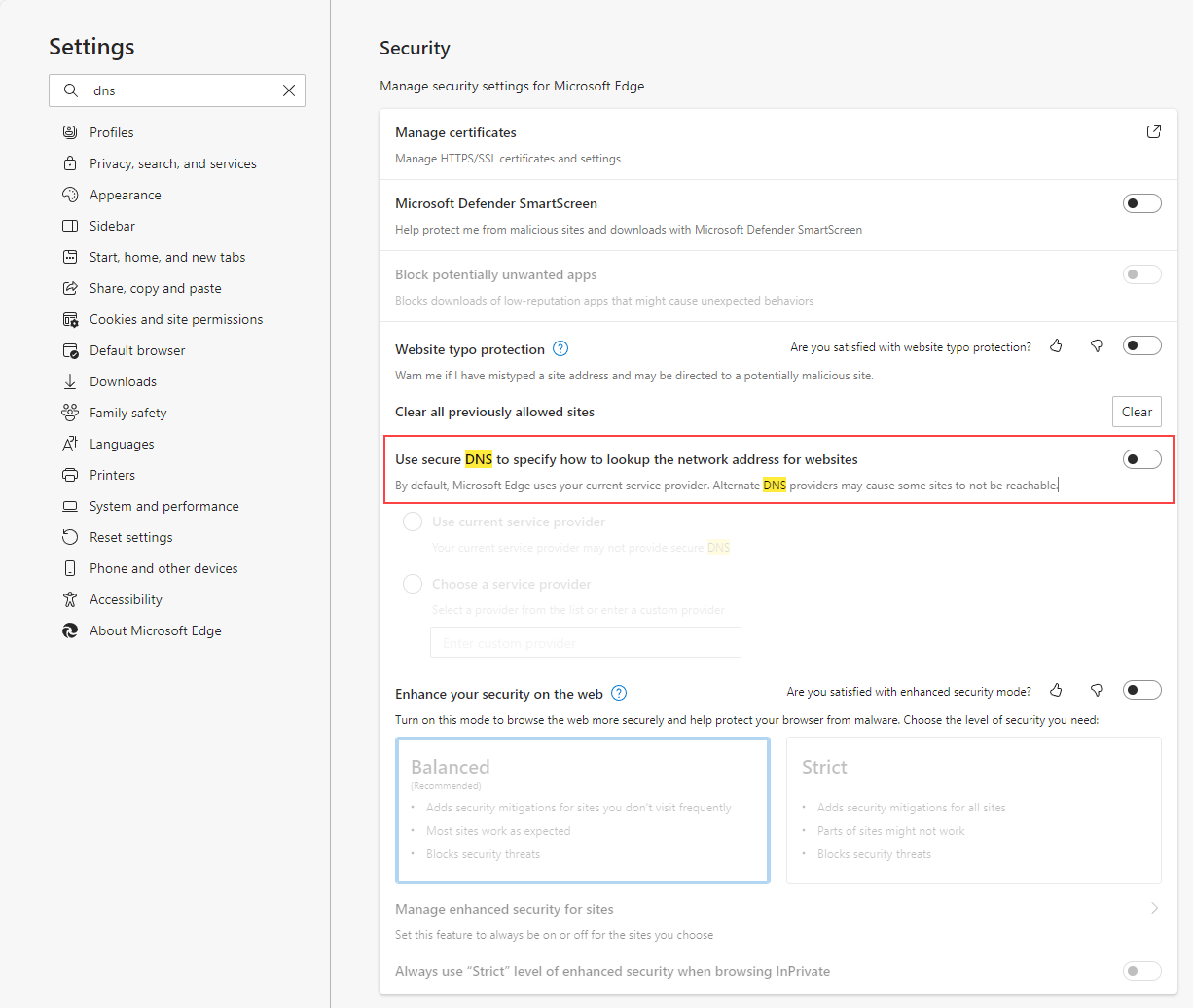Clear the dns search text with the X icon
This screenshot has height=1008, width=1193.
[289, 90]
